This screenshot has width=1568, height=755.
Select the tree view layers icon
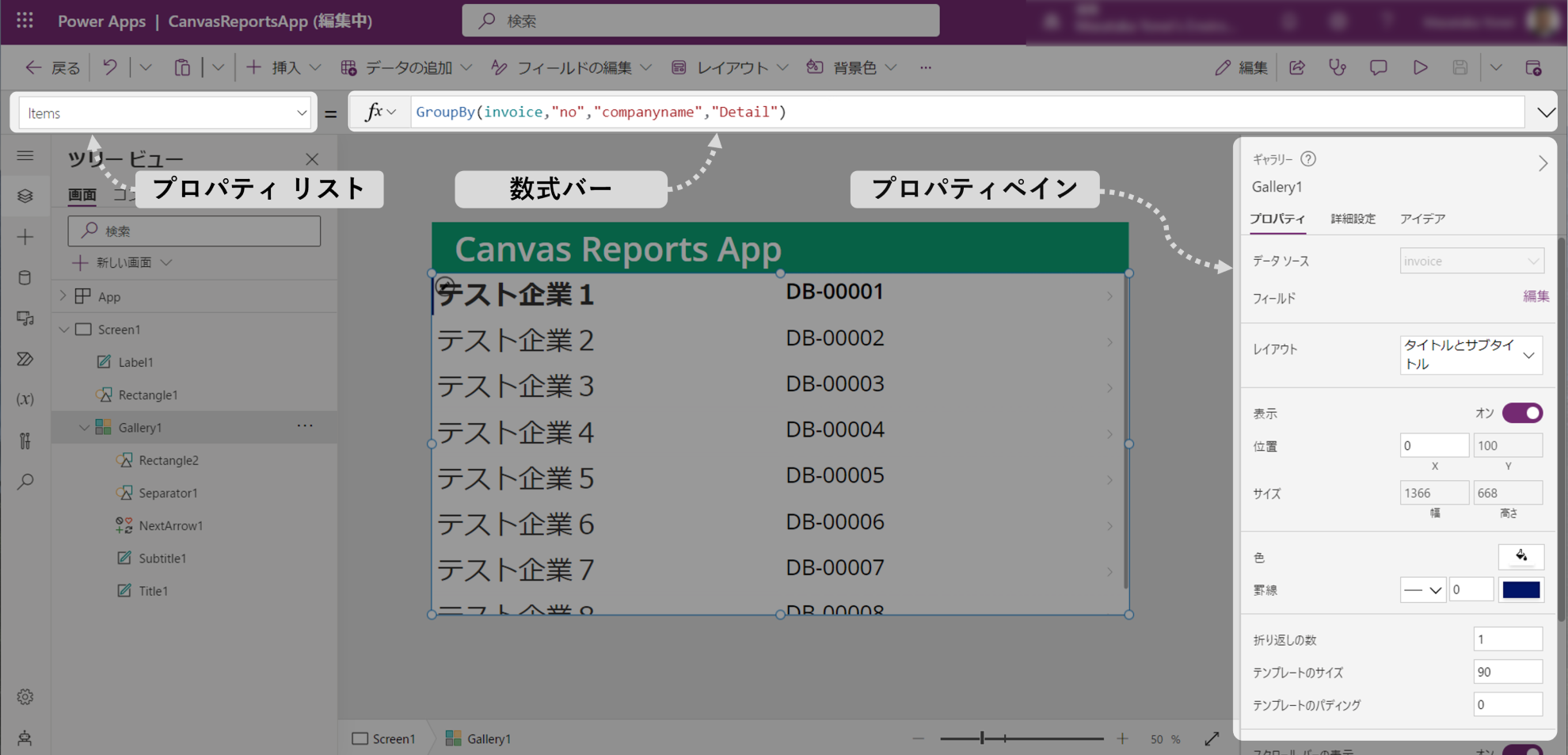click(25, 196)
